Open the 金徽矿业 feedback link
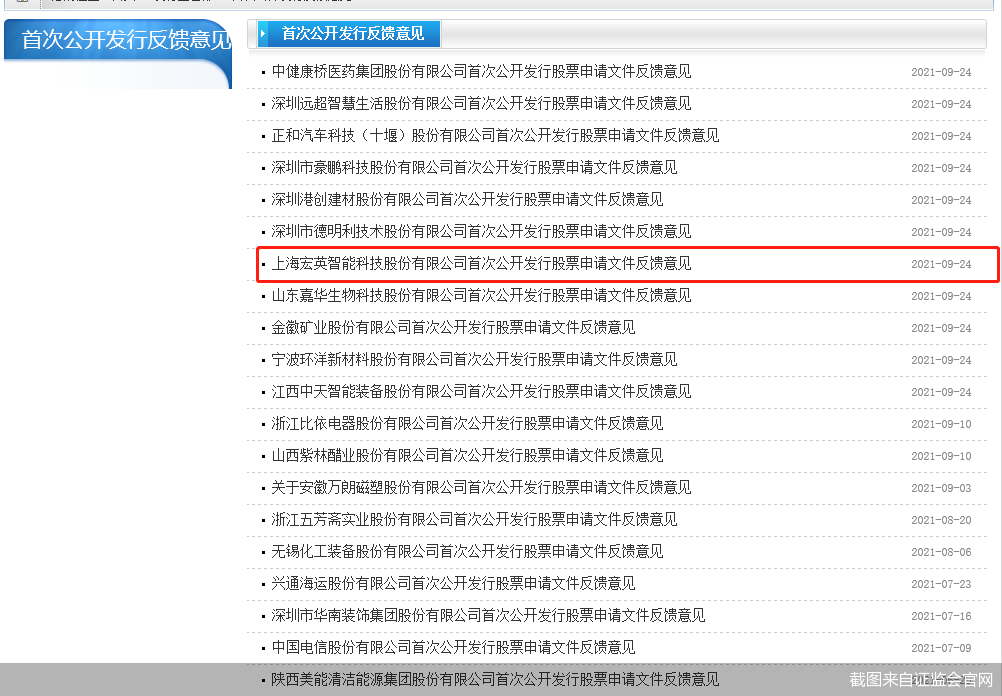This screenshot has width=1002, height=696. [x=453, y=327]
